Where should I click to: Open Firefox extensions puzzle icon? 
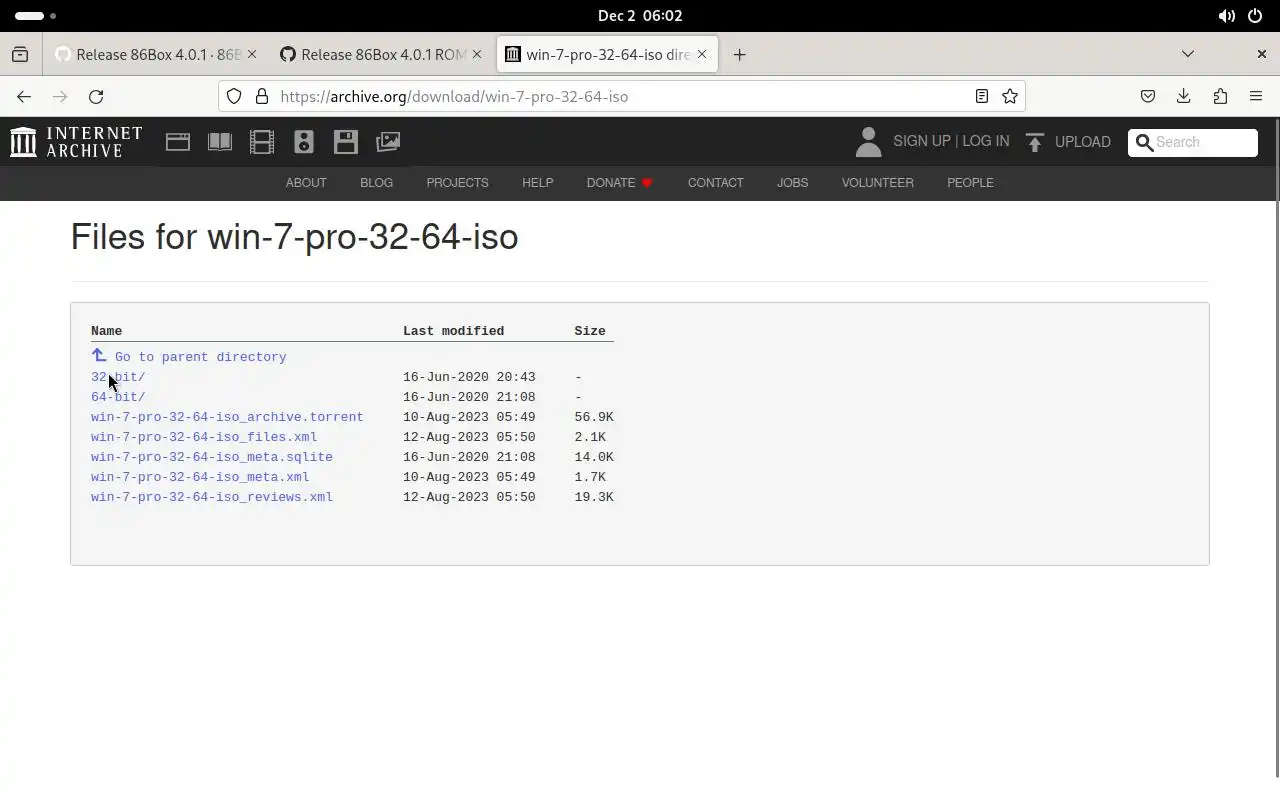click(1220, 96)
